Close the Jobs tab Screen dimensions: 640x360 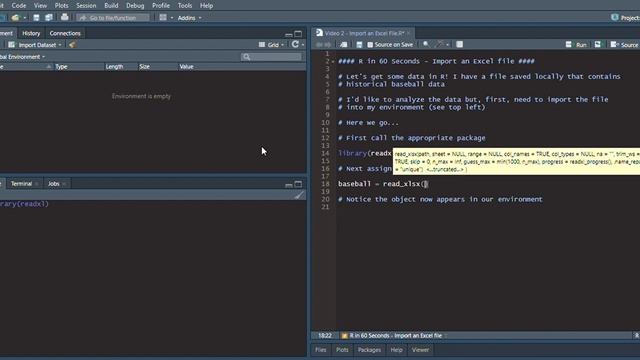coord(64,184)
